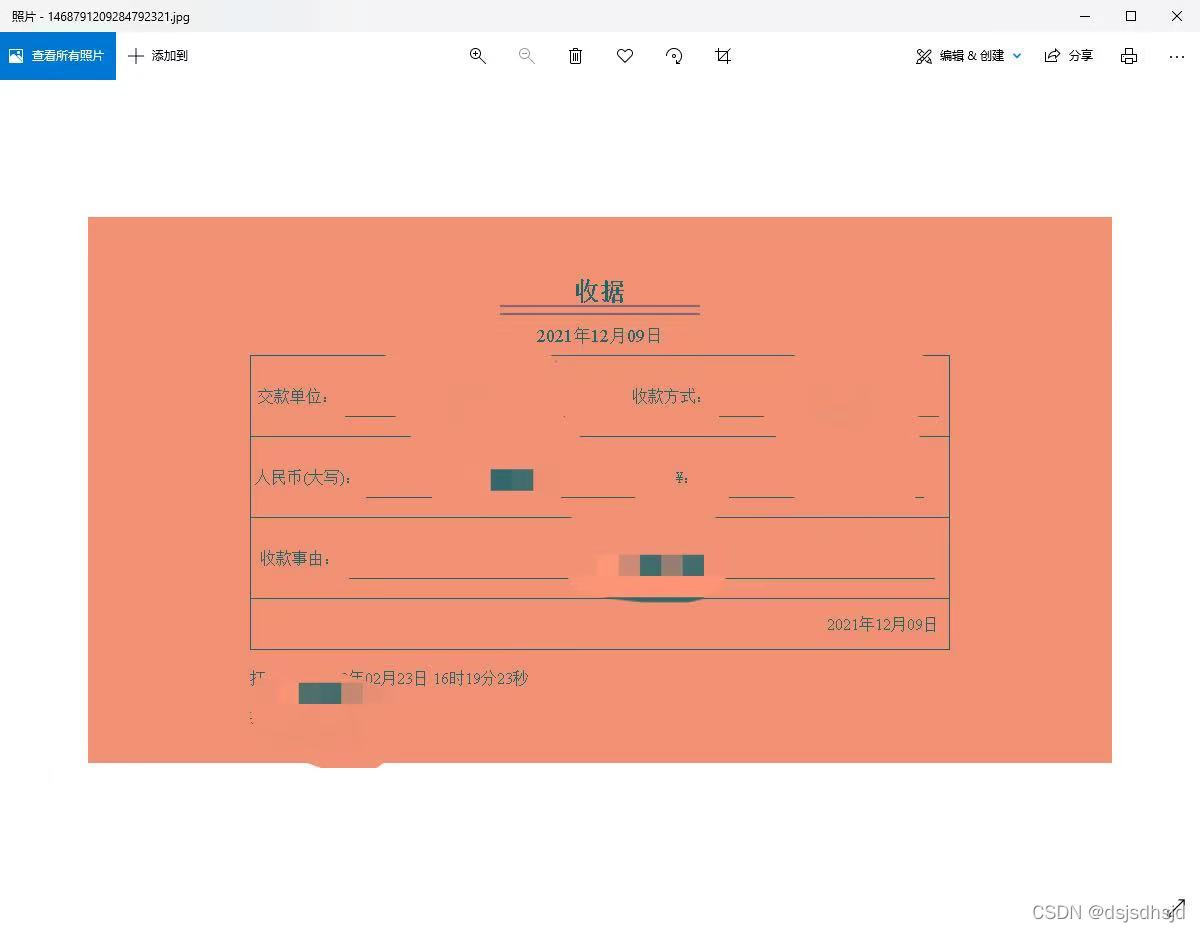This screenshot has height=932, width=1200.
Task: Click the 收据 receipt image
Action: click(x=600, y=490)
